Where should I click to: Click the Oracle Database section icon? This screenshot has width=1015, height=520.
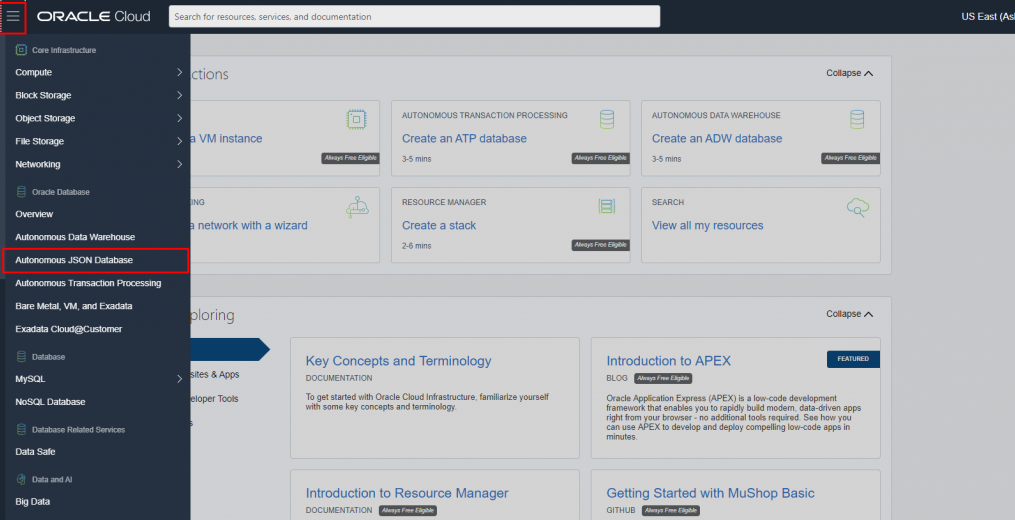pyautogui.click(x=21, y=192)
